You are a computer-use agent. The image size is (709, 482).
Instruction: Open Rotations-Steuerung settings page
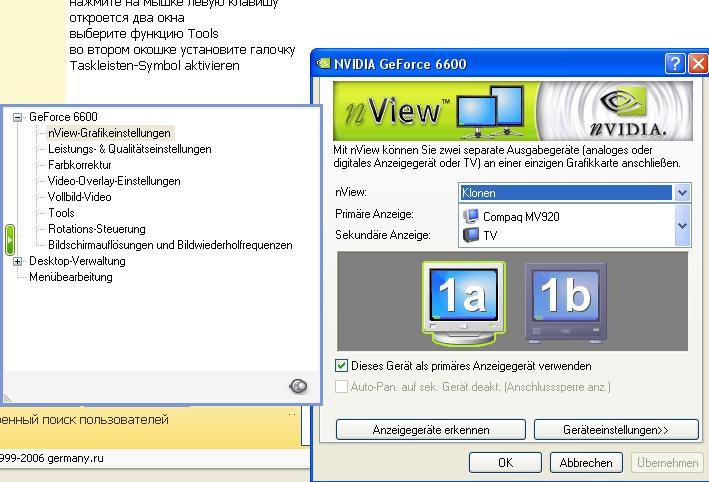[96, 229]
